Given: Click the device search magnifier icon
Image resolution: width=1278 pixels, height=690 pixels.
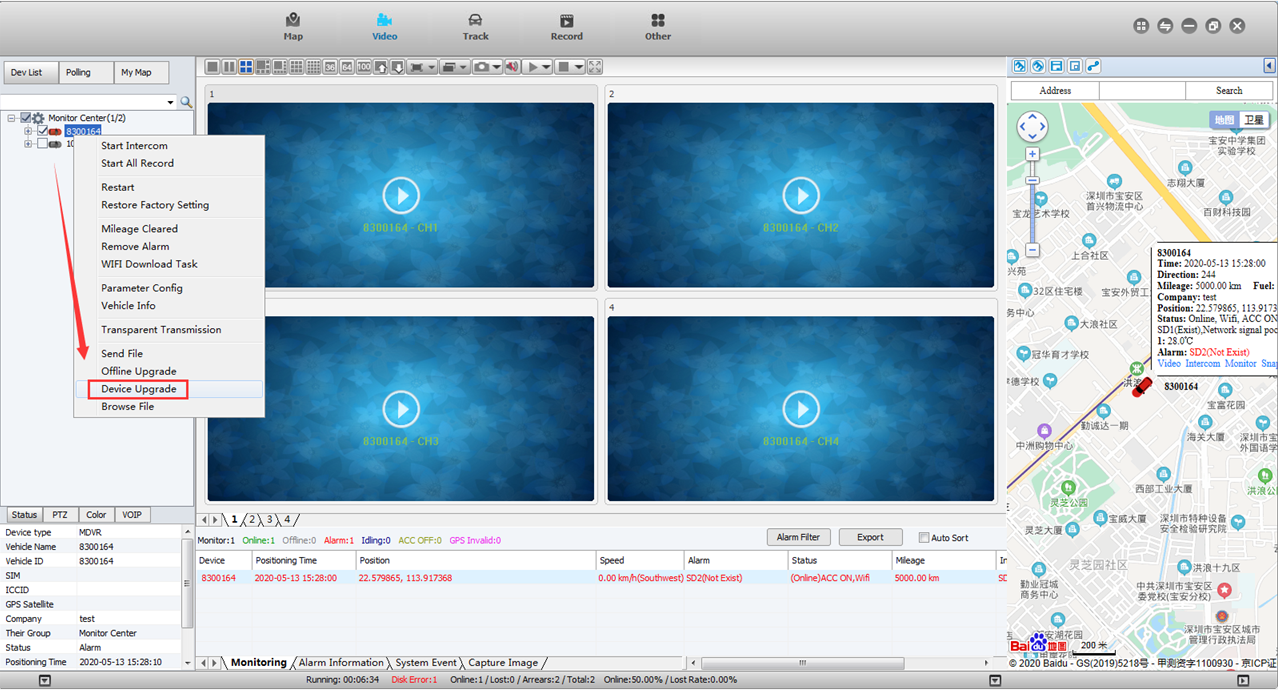Looking at the screenshot, I should tap(186, 102).
